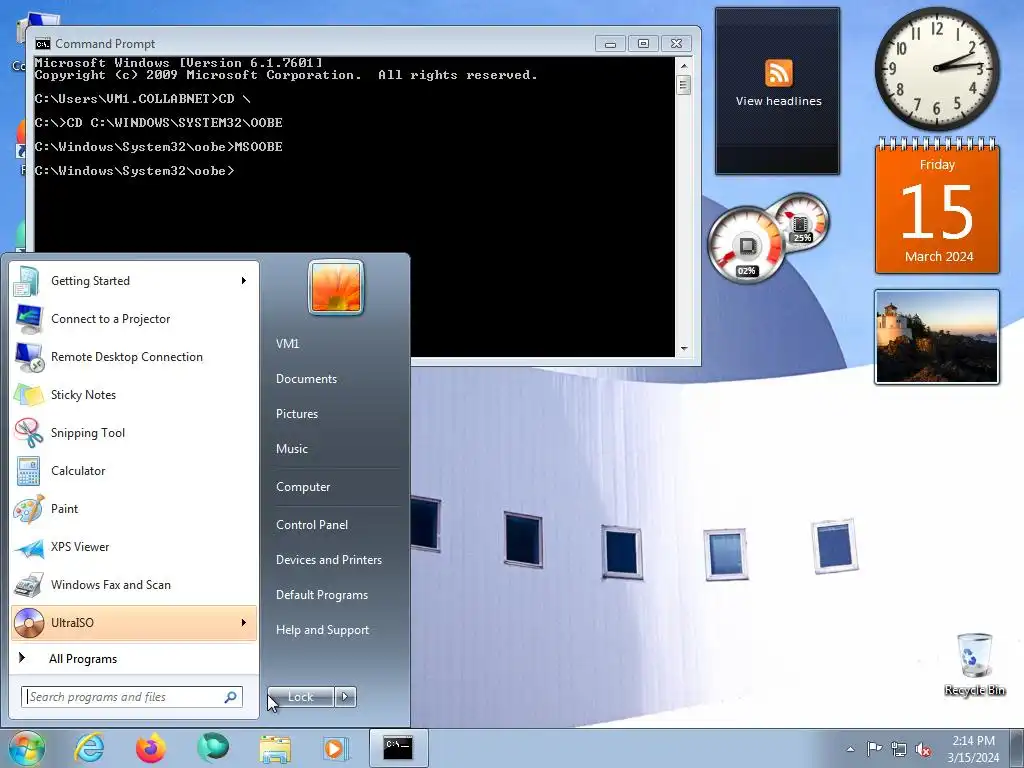This screenshot has height=768, width=1024.
Task: Open Music from the Start menu
Action: click(x=291, y=449)
